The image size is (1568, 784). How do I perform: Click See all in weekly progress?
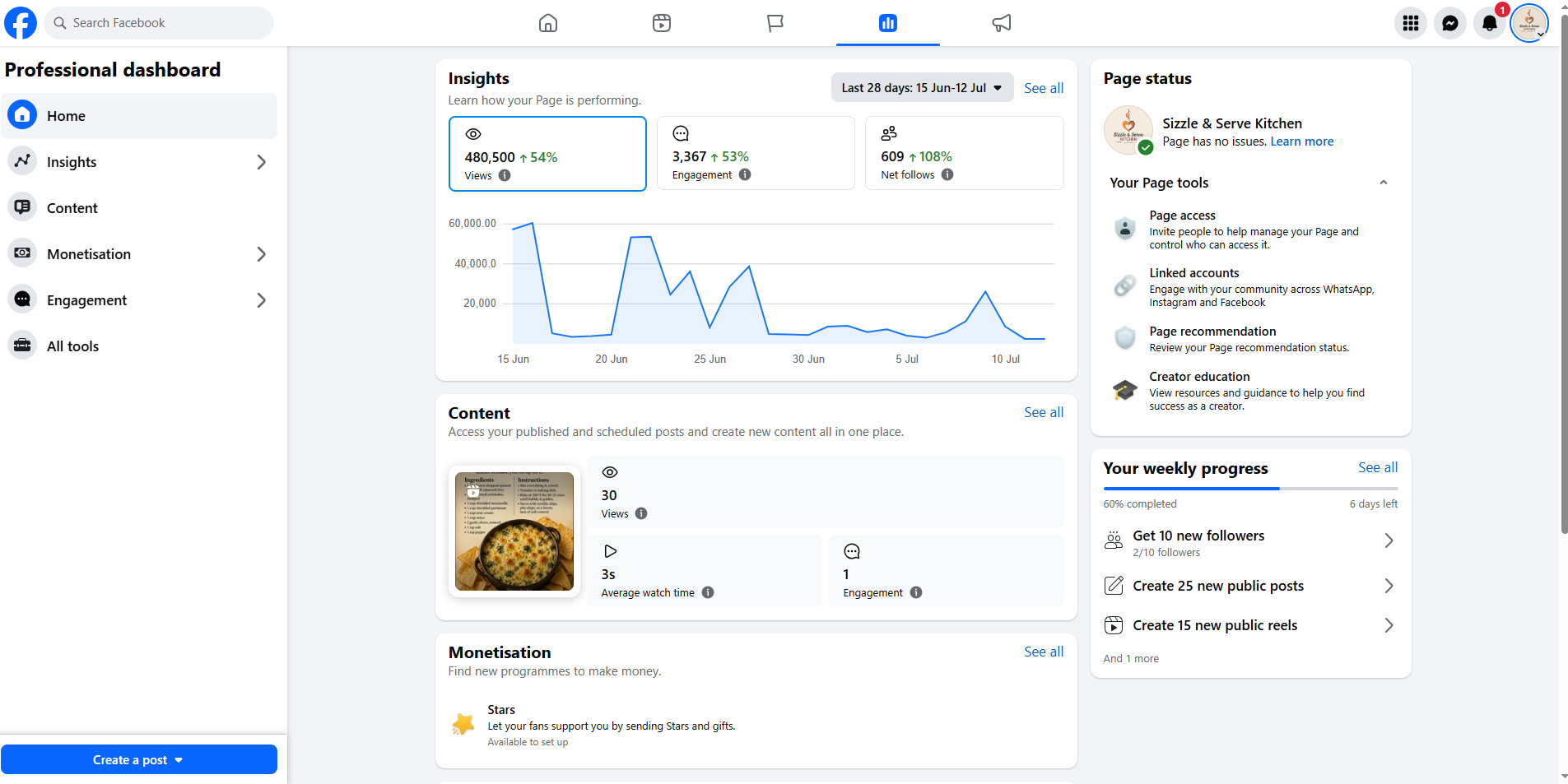(x=1378, y=467)
